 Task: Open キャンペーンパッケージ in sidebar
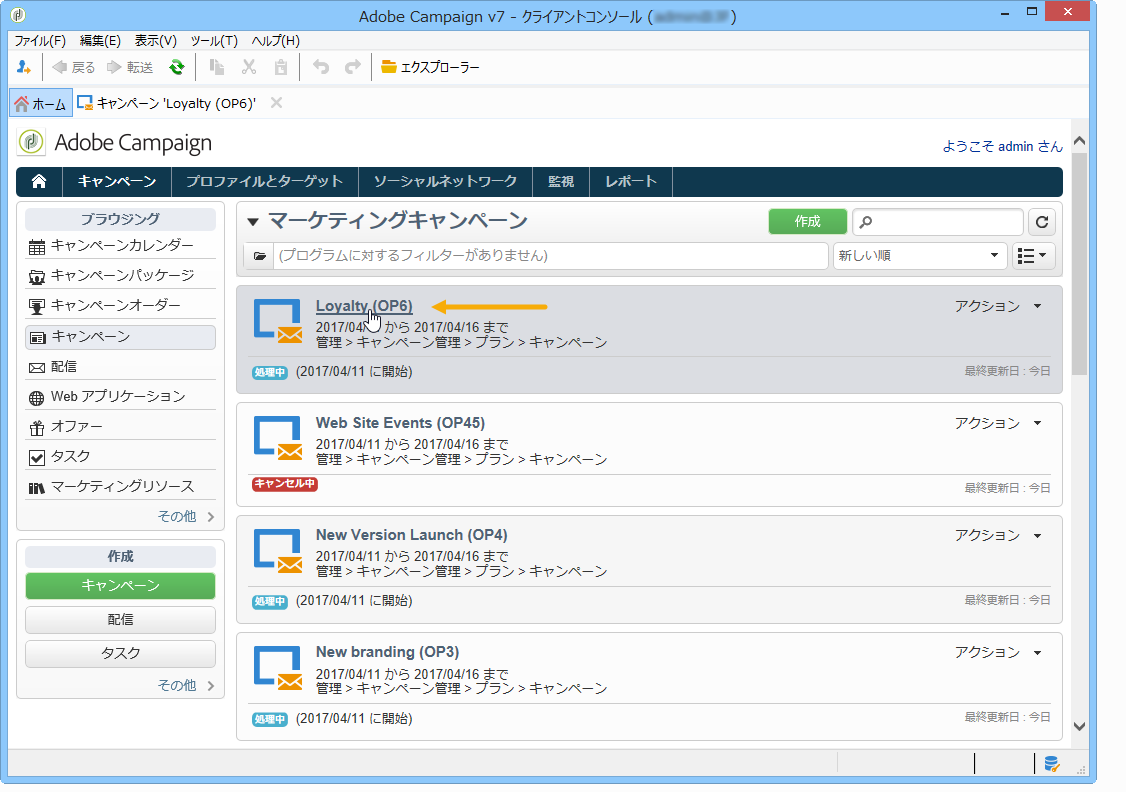tap(121, 276)
